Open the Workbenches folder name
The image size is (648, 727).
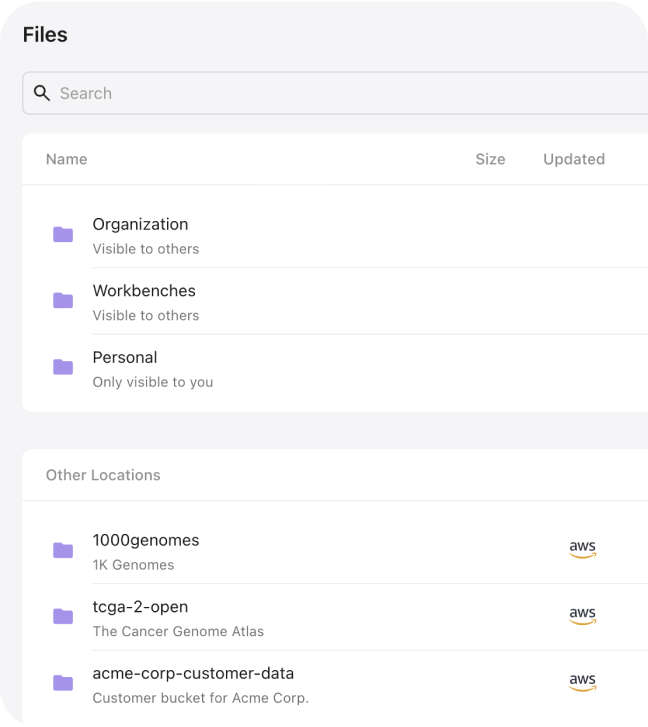point(144,291)
